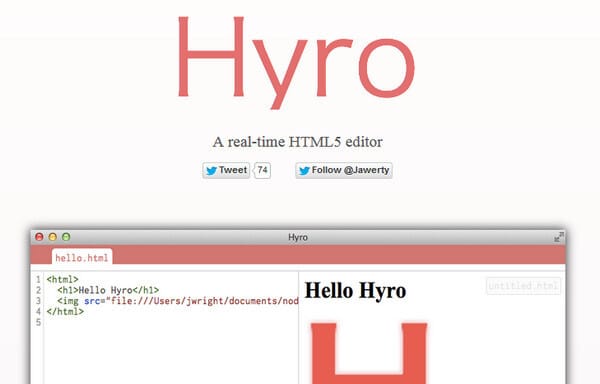Click the red close button of Hyro window

39,237
